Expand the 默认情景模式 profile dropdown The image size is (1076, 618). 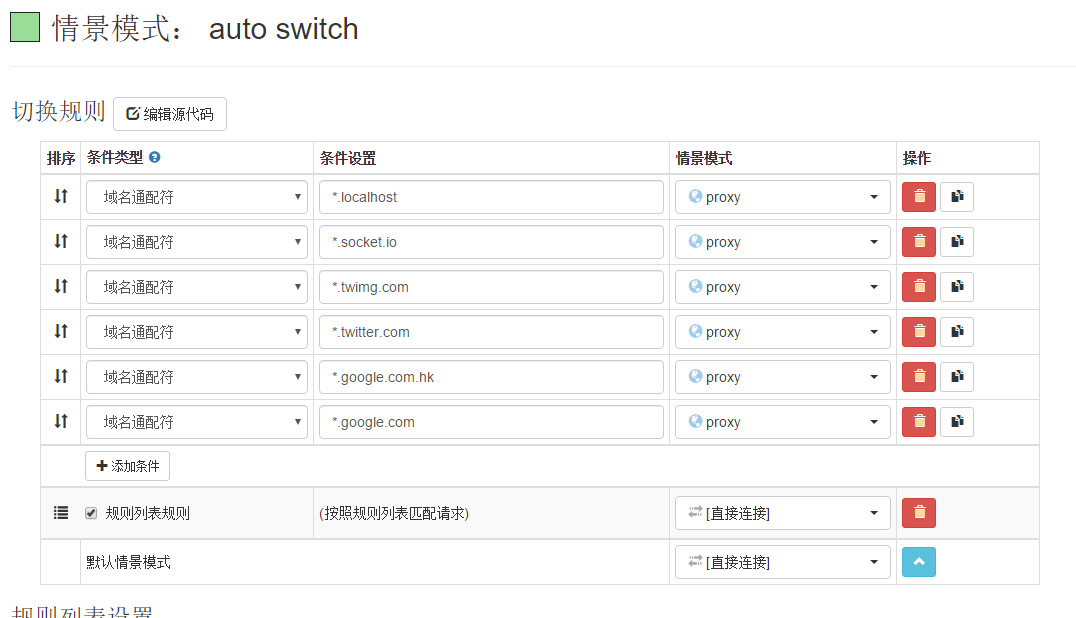point(783,562)
